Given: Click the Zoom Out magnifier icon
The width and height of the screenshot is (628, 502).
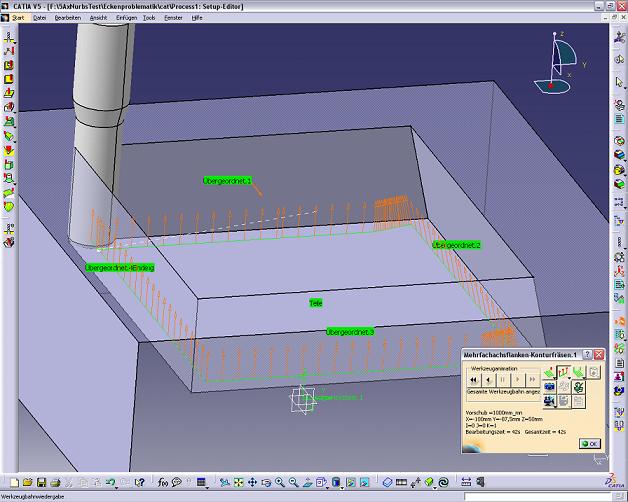Looking at the screenshot, I should point(294,482).
